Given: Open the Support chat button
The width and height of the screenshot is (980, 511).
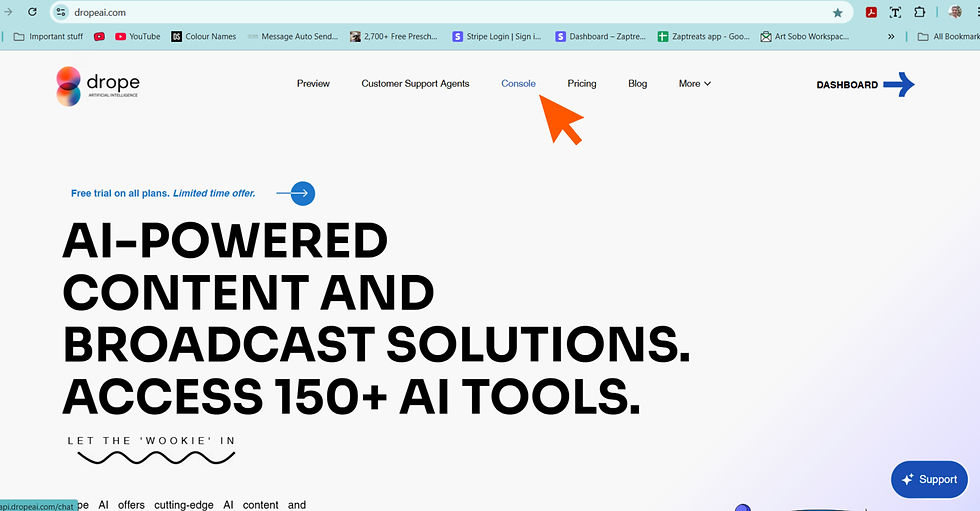Looking at the screenshot, I should pos(929,479).
